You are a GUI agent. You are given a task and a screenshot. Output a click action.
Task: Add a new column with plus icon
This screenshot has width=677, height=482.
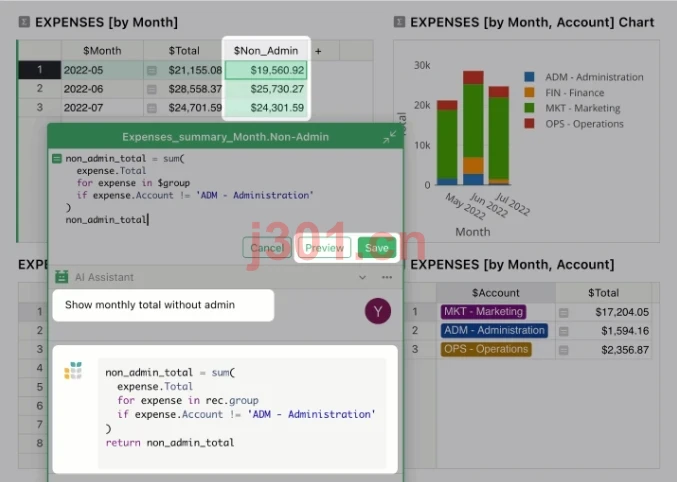(318, 51)
